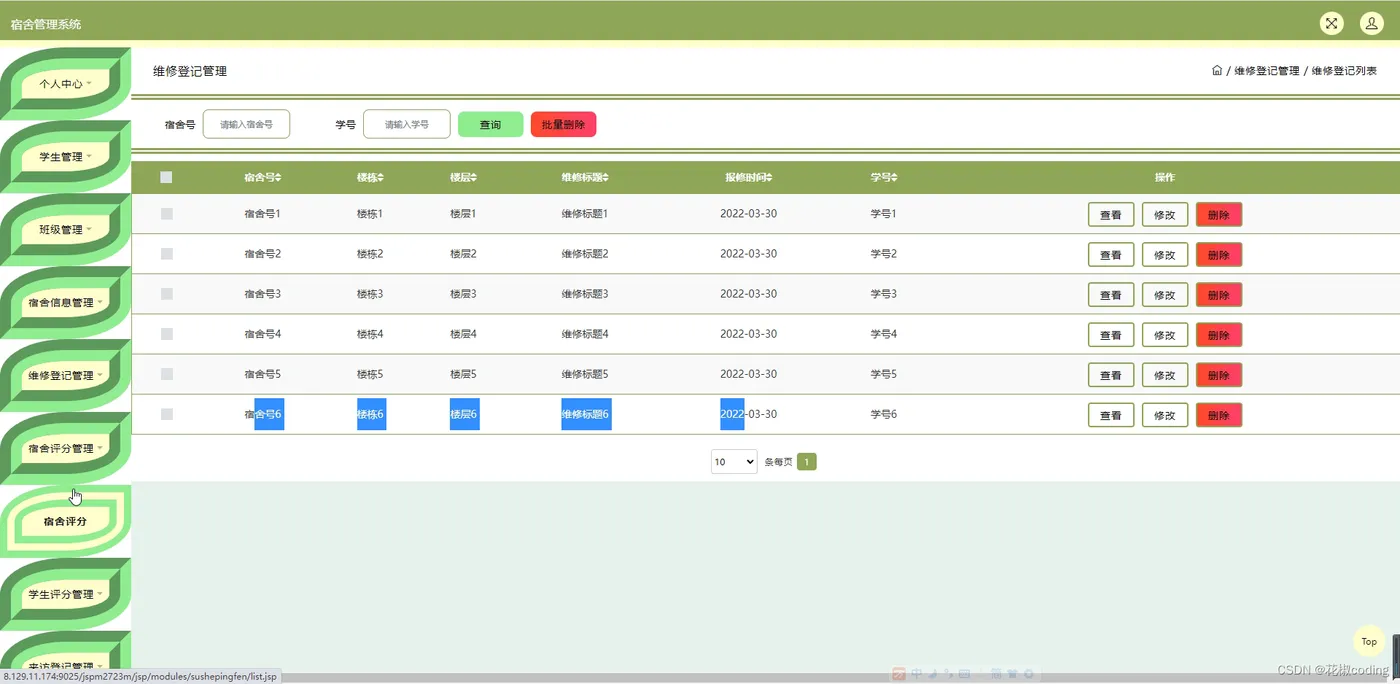Image resolution: width=1400 pixels, height=684 pixels.
Task: Check the select-all header checkbox
Action: (166, 177)
